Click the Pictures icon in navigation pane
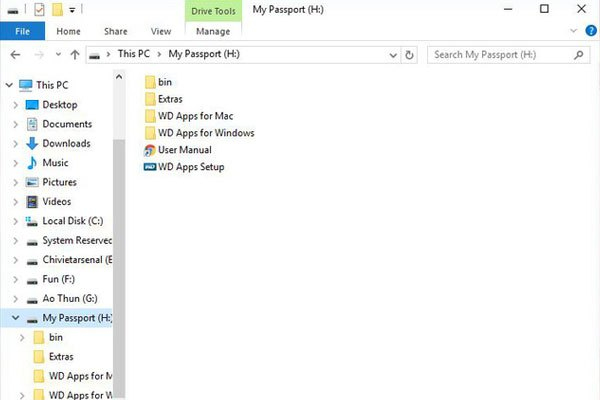 pos(32,182)
